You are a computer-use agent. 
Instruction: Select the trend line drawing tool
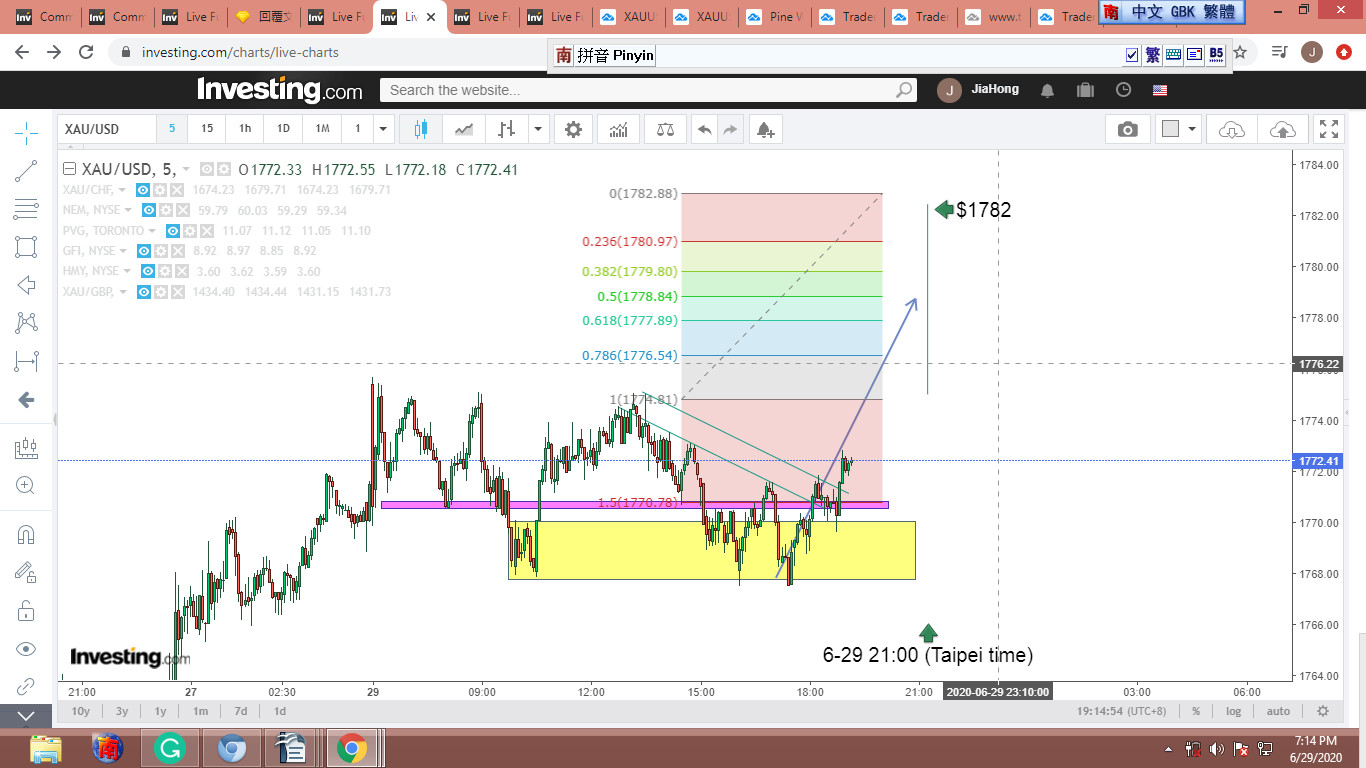coord(26,171)
